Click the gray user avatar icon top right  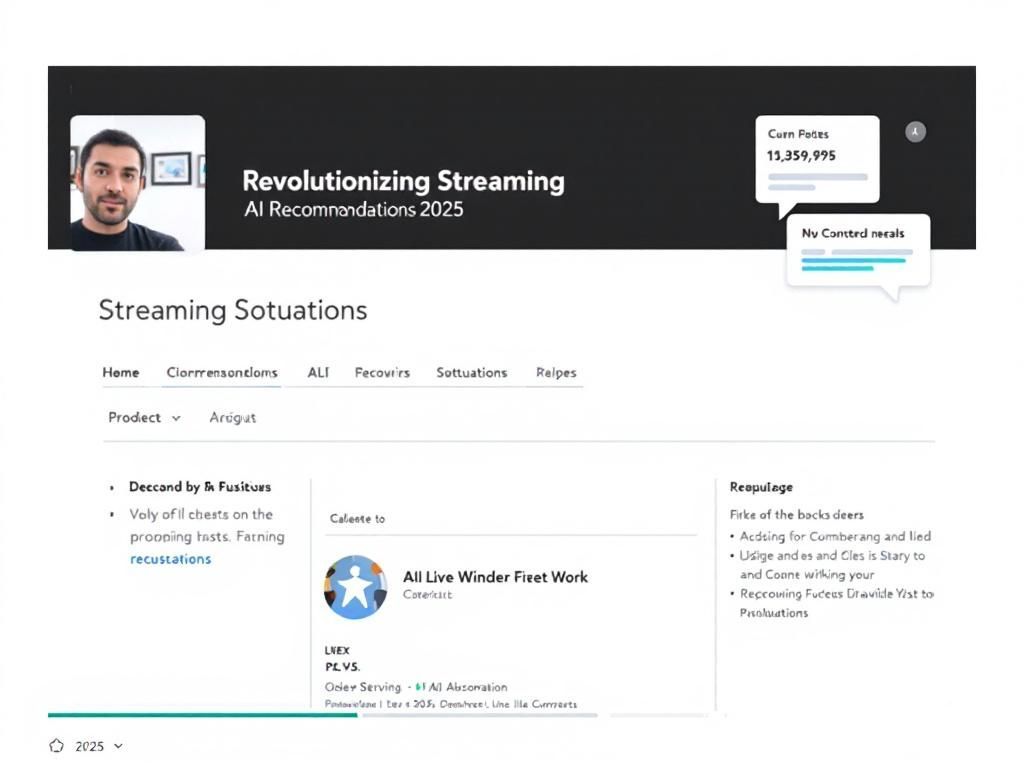click(916, 131)
